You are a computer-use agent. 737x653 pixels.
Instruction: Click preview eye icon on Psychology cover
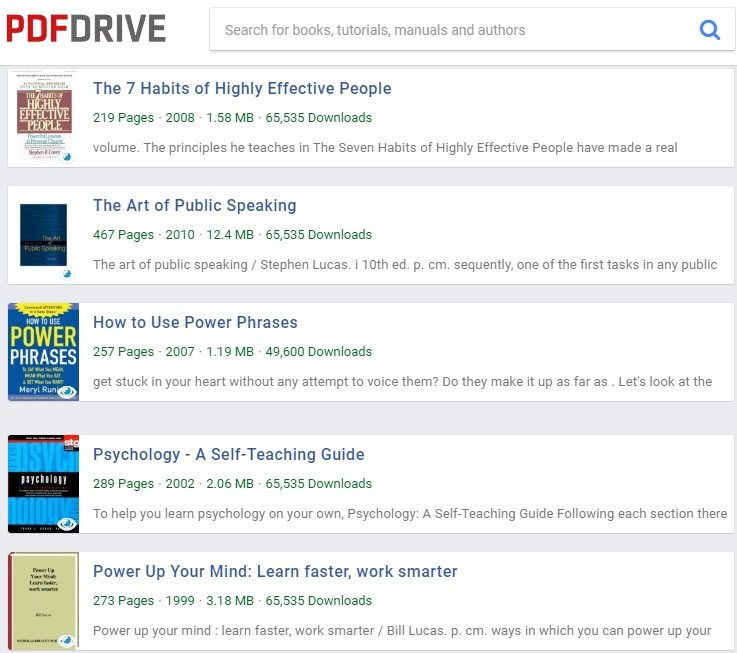coord(67,523)
